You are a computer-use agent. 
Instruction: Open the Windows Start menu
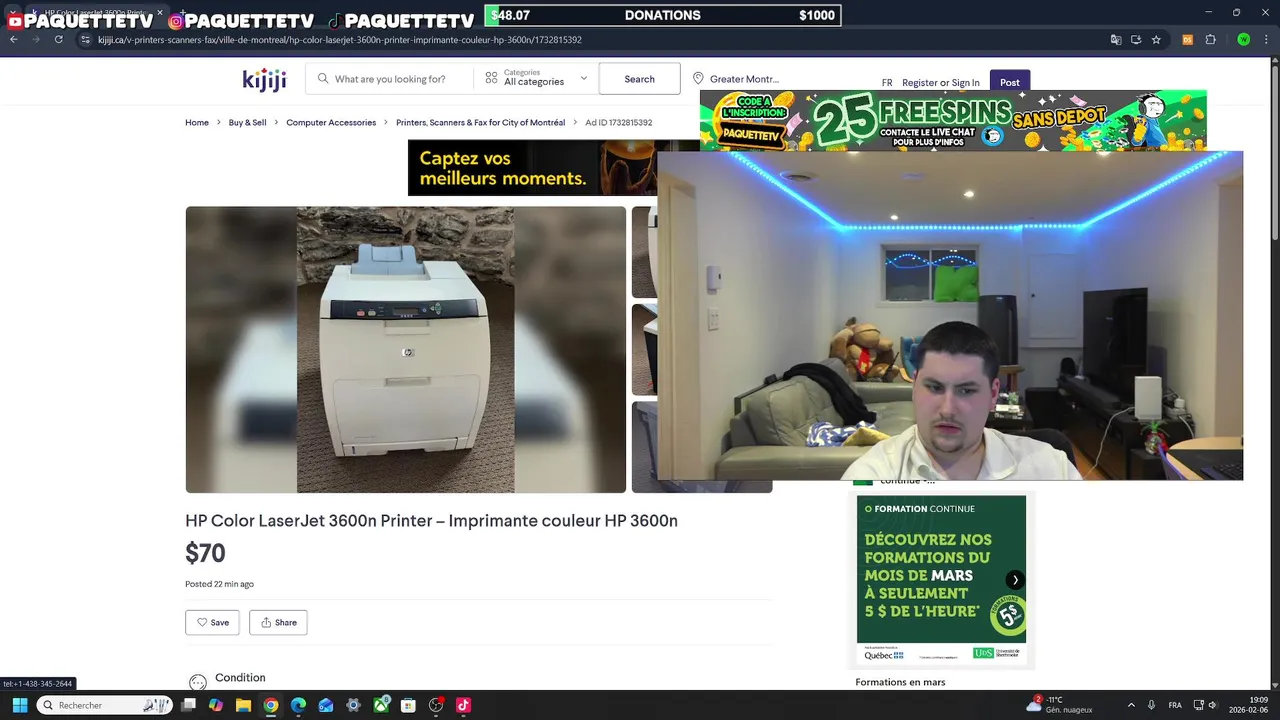19,705
